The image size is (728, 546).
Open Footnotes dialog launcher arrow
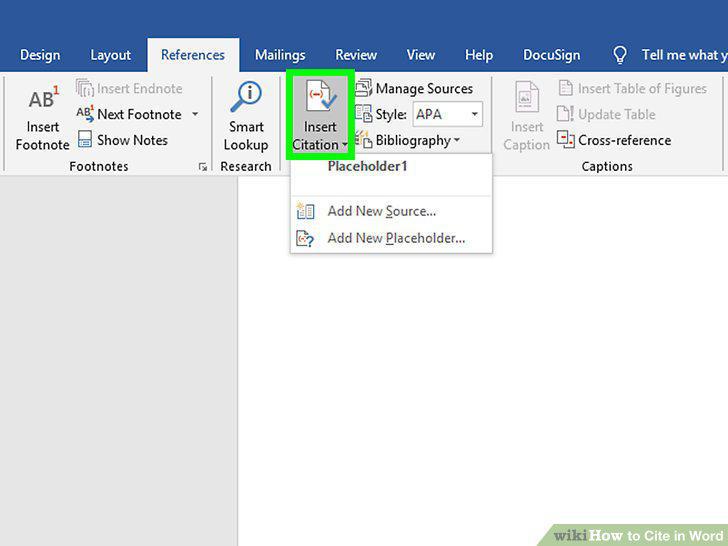[x=202, y=167]
